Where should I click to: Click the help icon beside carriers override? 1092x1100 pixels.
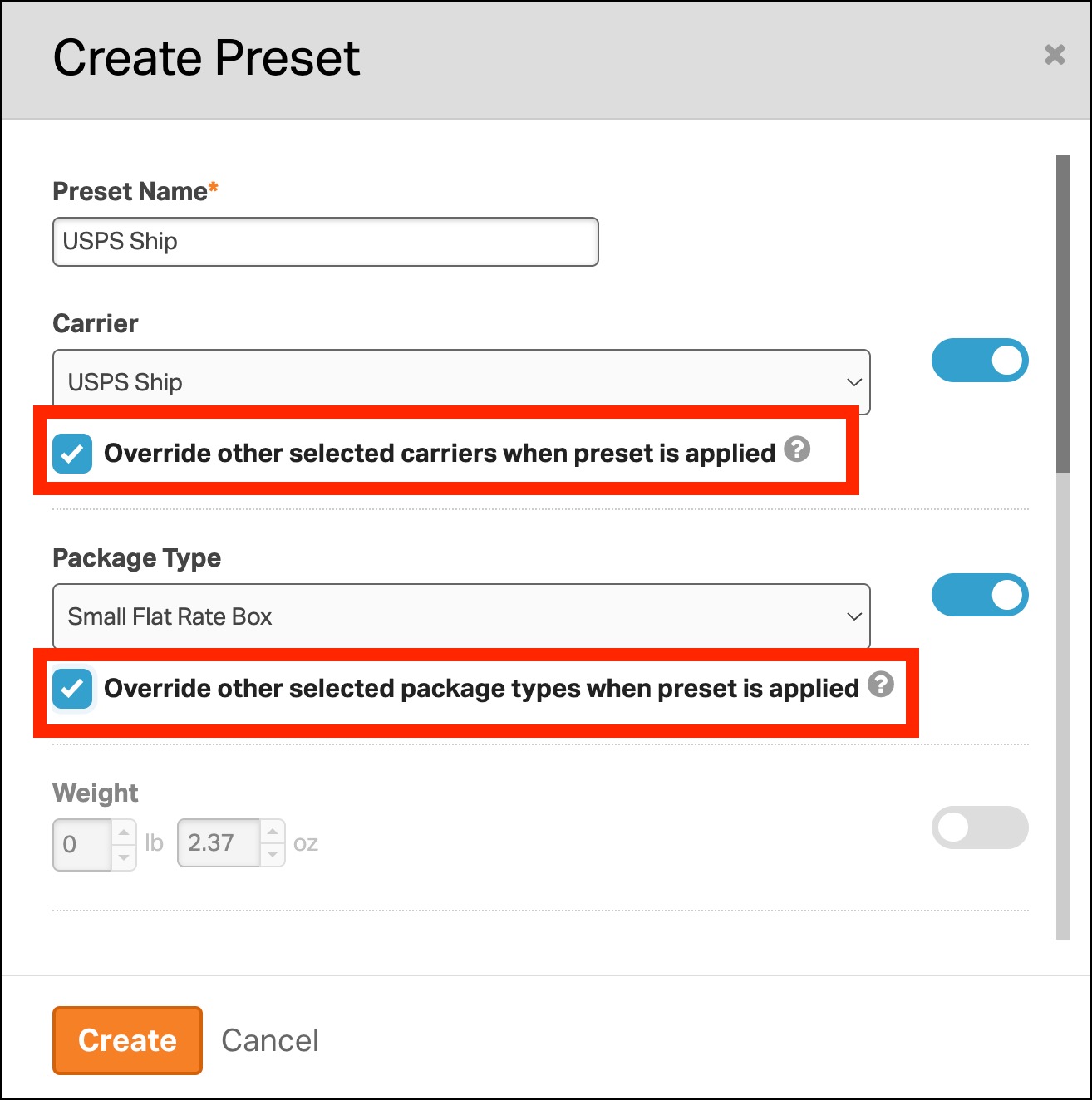pos(797,449)
